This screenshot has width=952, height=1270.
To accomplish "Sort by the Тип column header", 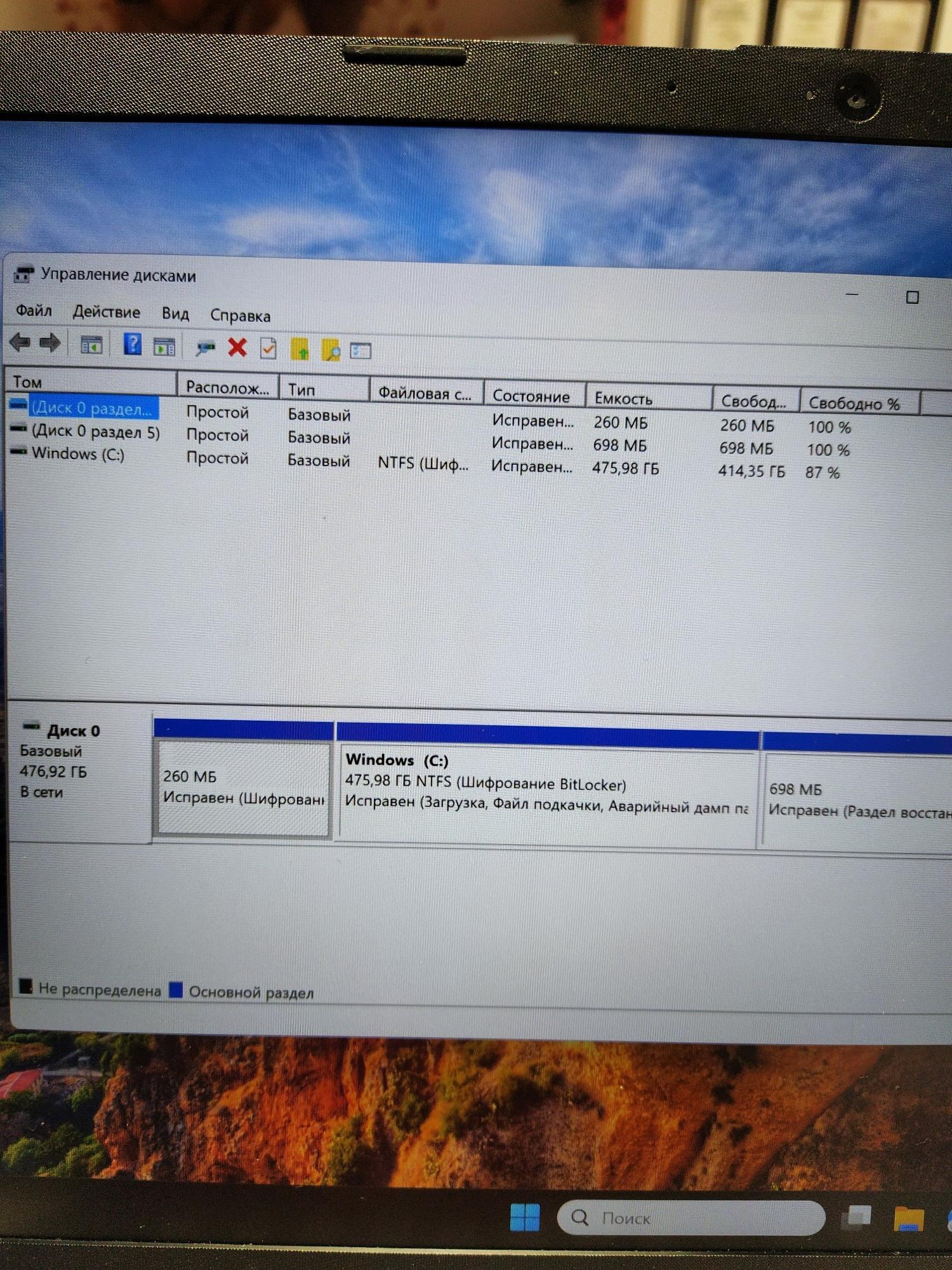I will click(x=324, y=390).
